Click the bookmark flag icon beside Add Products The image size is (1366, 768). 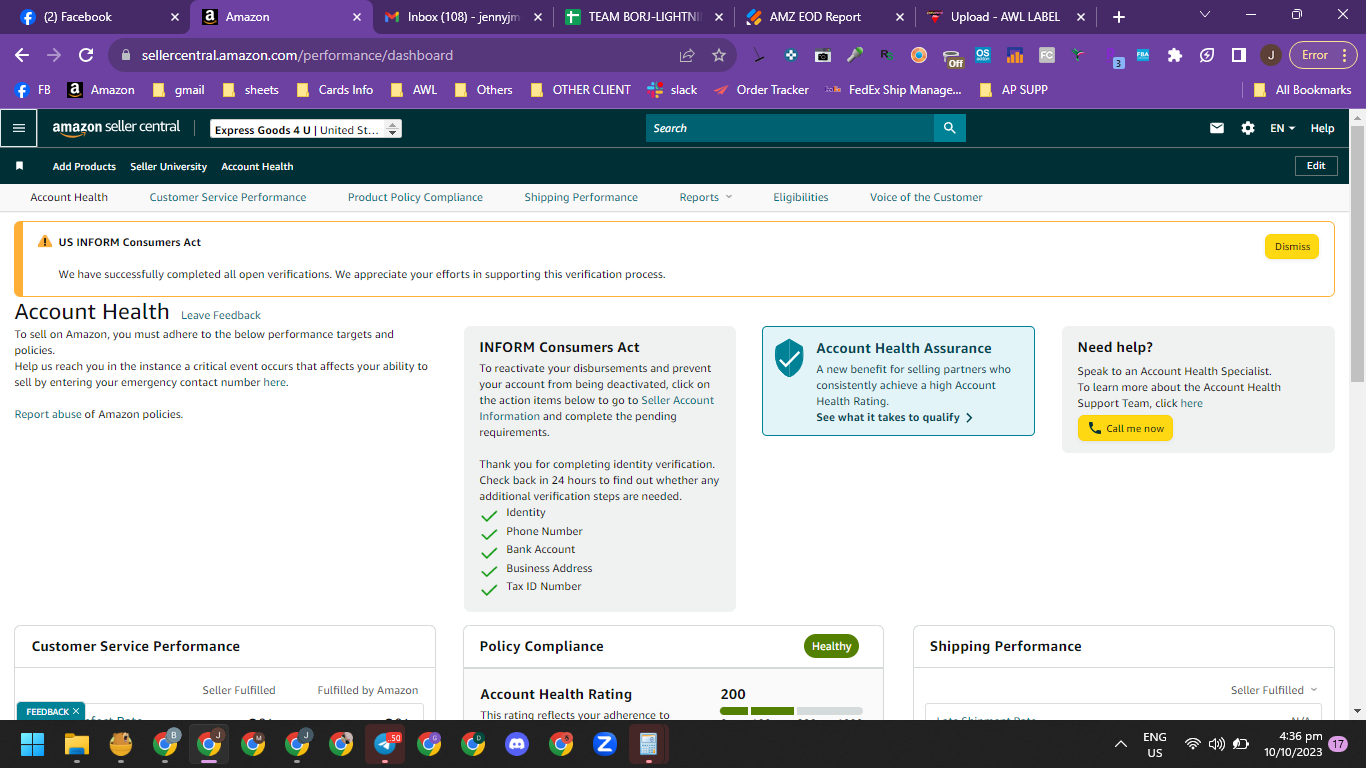point(19,166)
